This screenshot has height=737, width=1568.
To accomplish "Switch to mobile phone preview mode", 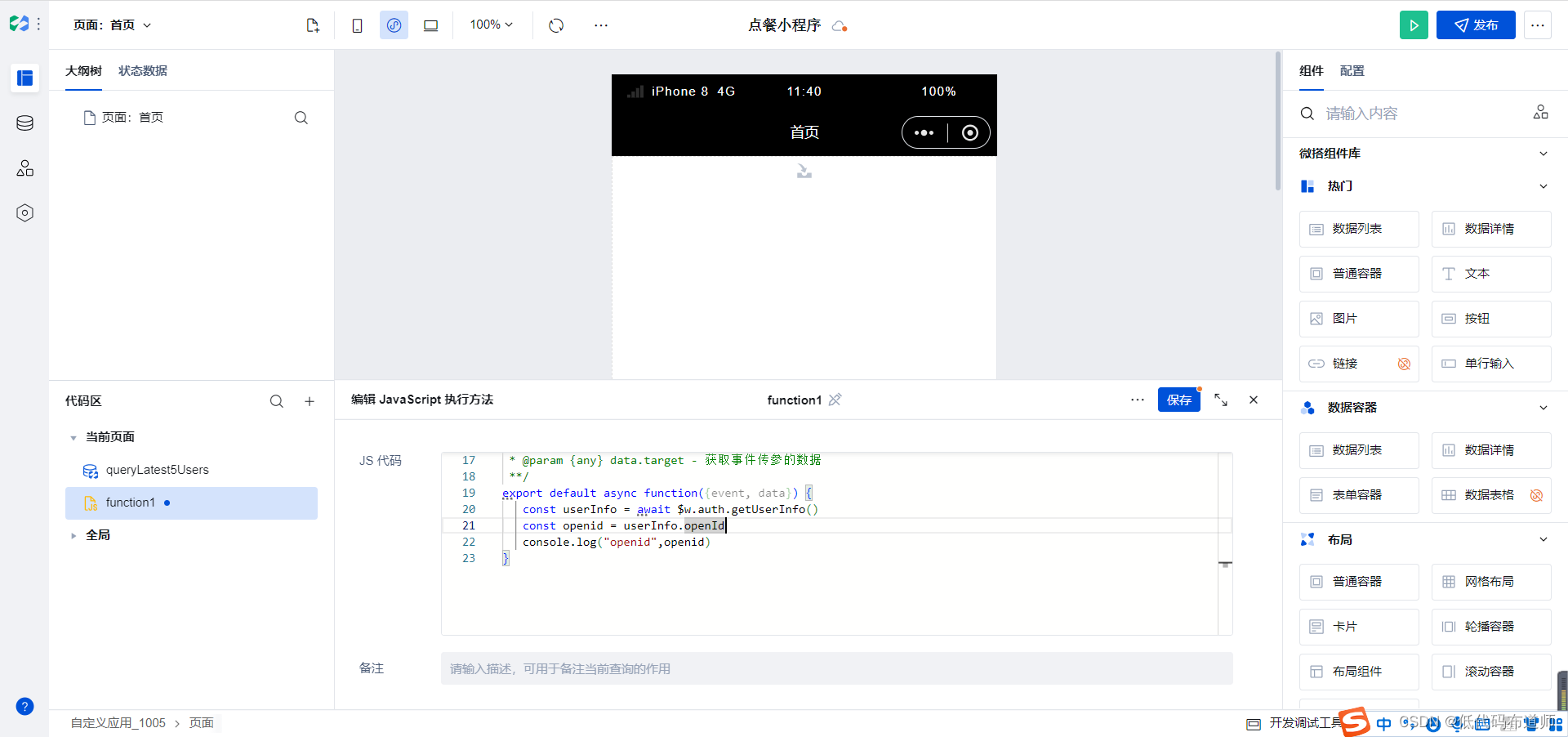I will [x=357, y=25].
